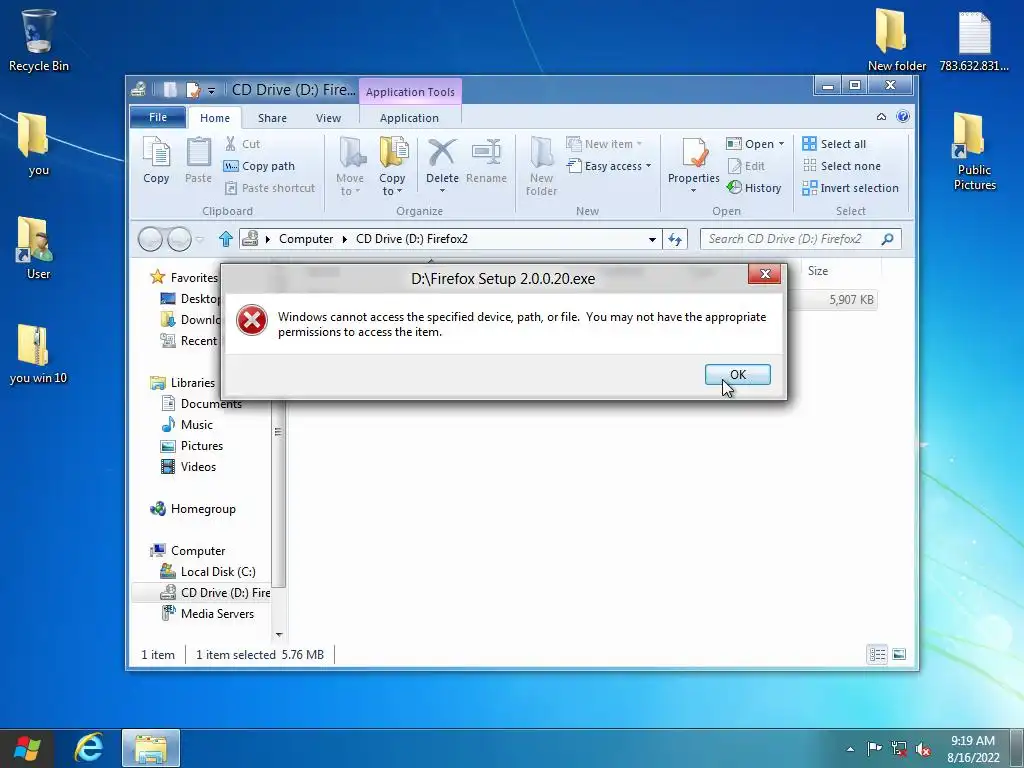The height and width of the screenshot is (768, 1024).
Task: Open the Recycle Bin desktop icon
Action: [39, 40]
